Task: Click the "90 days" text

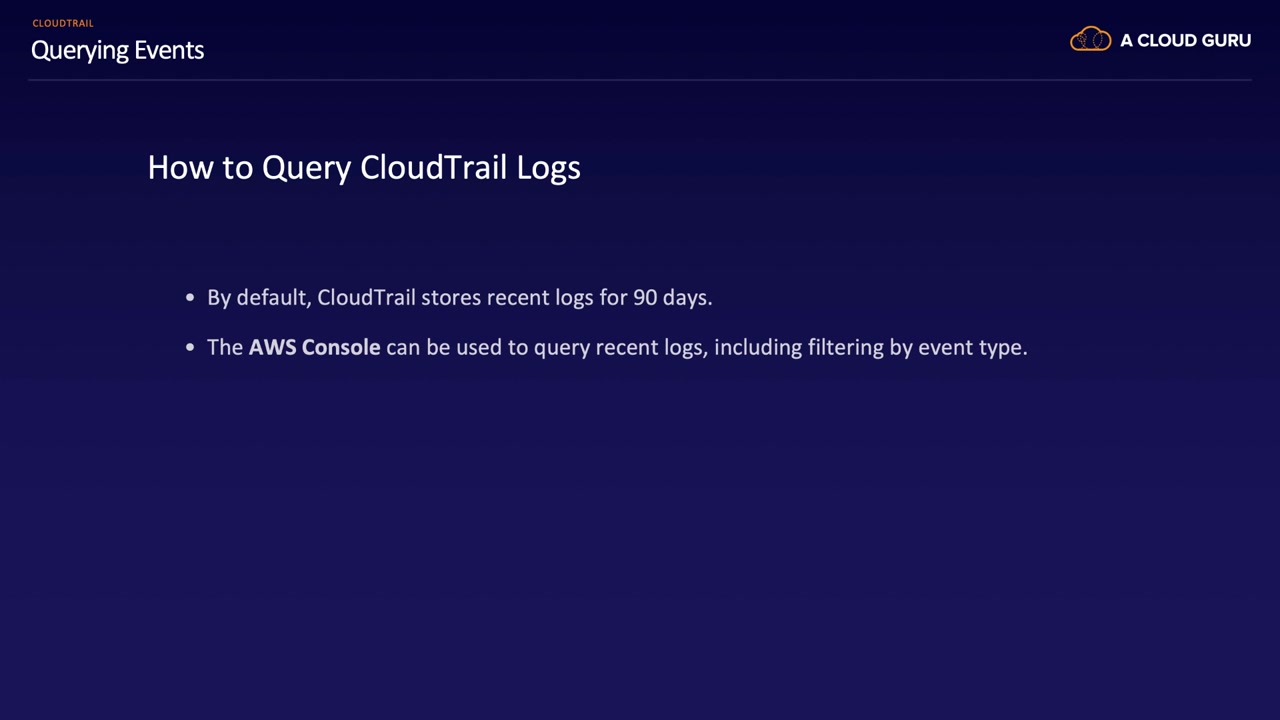Action: (x=671, y=298)
